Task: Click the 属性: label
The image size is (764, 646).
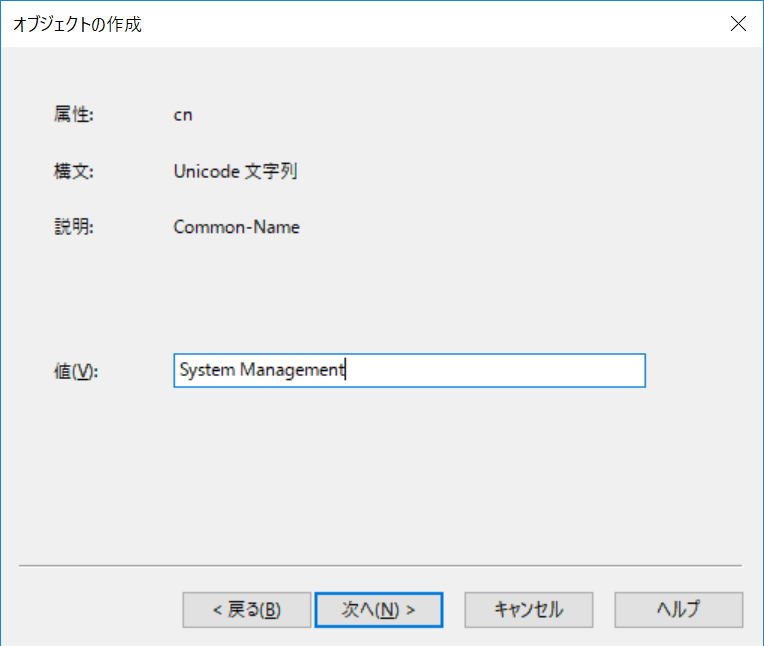Action: tap(74, 115)
